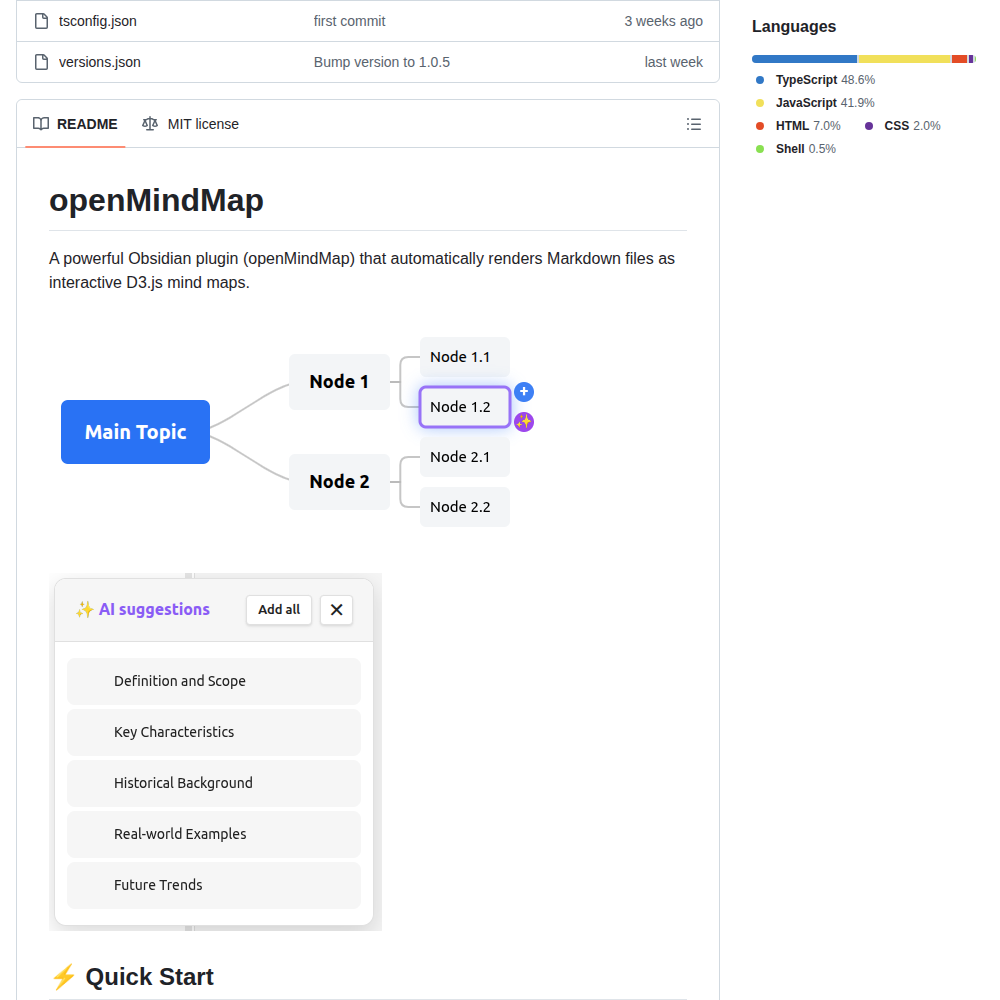1000x1000 pixels.
Task: Click the blue plus icon next to Node 1.2
Action: point(524,392)
